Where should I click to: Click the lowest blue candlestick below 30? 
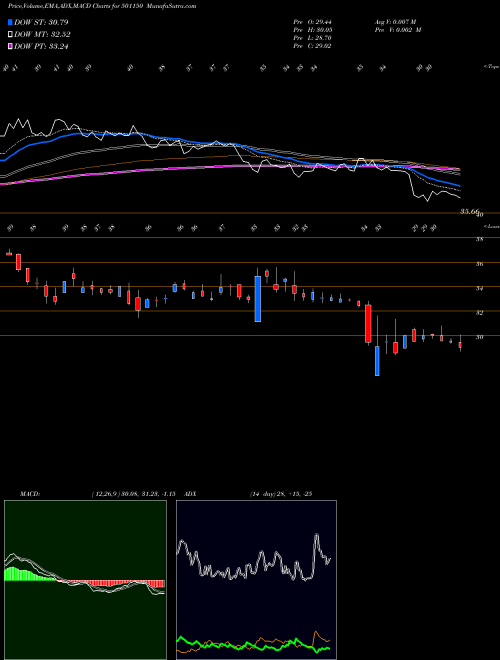click(377, 361)
